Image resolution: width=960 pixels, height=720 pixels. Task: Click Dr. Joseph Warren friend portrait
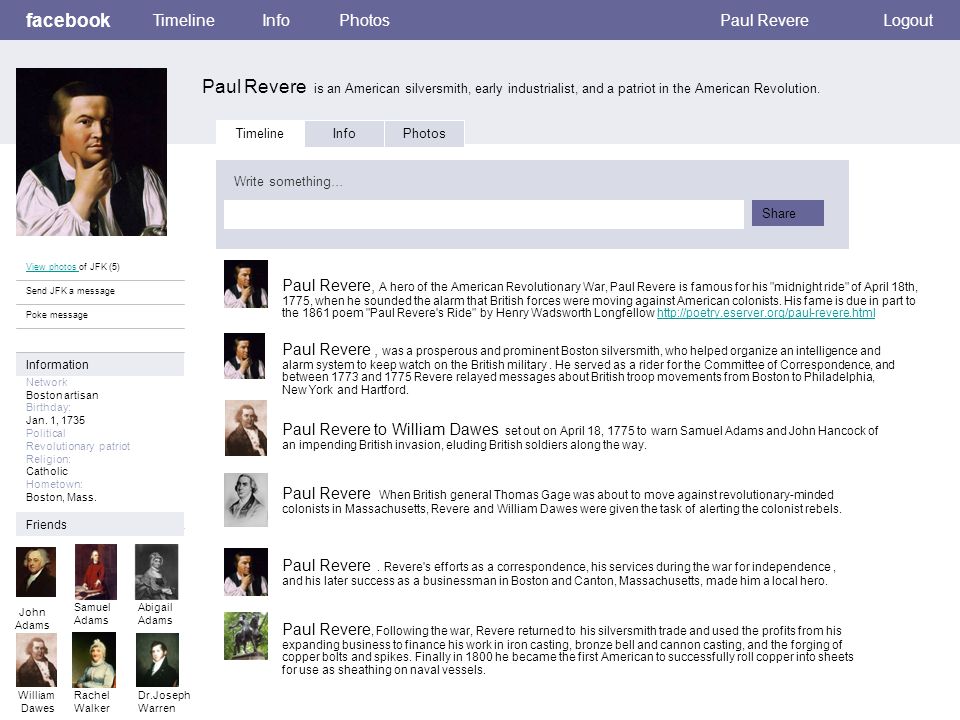[x=157, y=660]
